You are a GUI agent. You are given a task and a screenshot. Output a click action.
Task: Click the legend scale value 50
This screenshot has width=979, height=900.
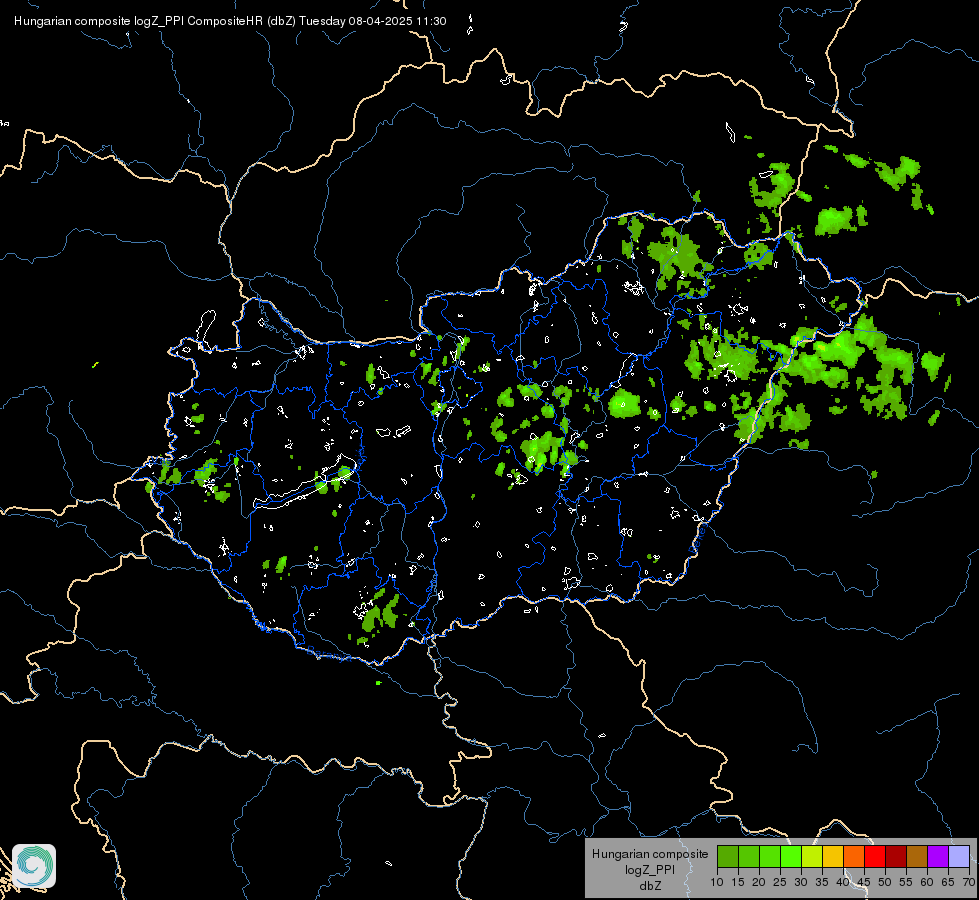point(885,883)
